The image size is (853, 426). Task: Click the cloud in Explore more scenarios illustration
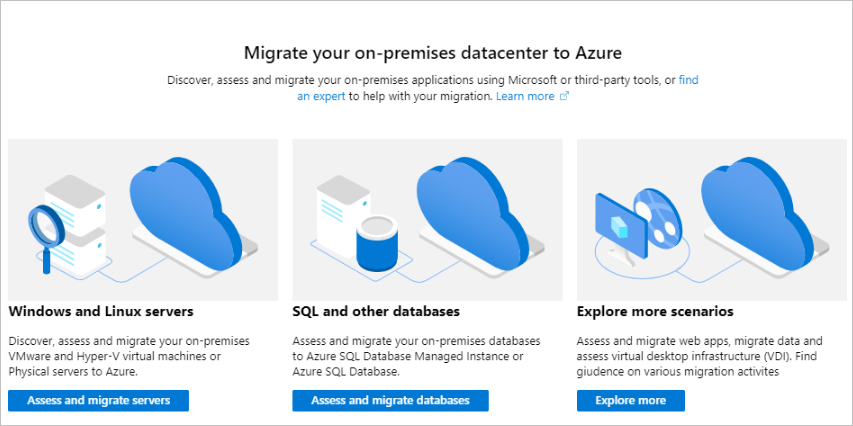[x=756, y=208]
